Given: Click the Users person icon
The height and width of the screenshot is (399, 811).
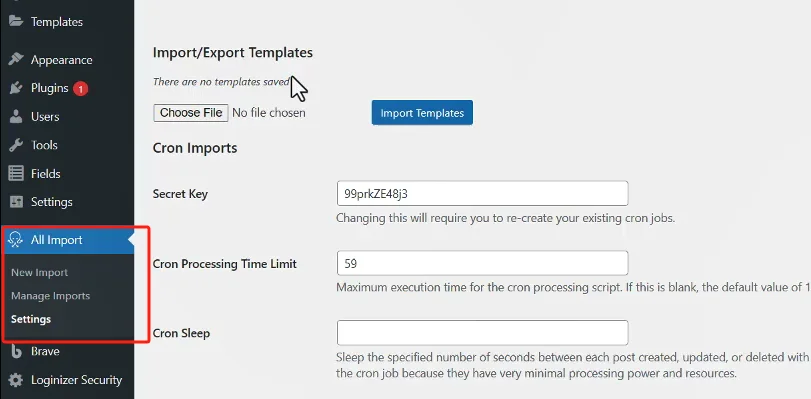Looking at the screenshot, I should tap(16, 116).
